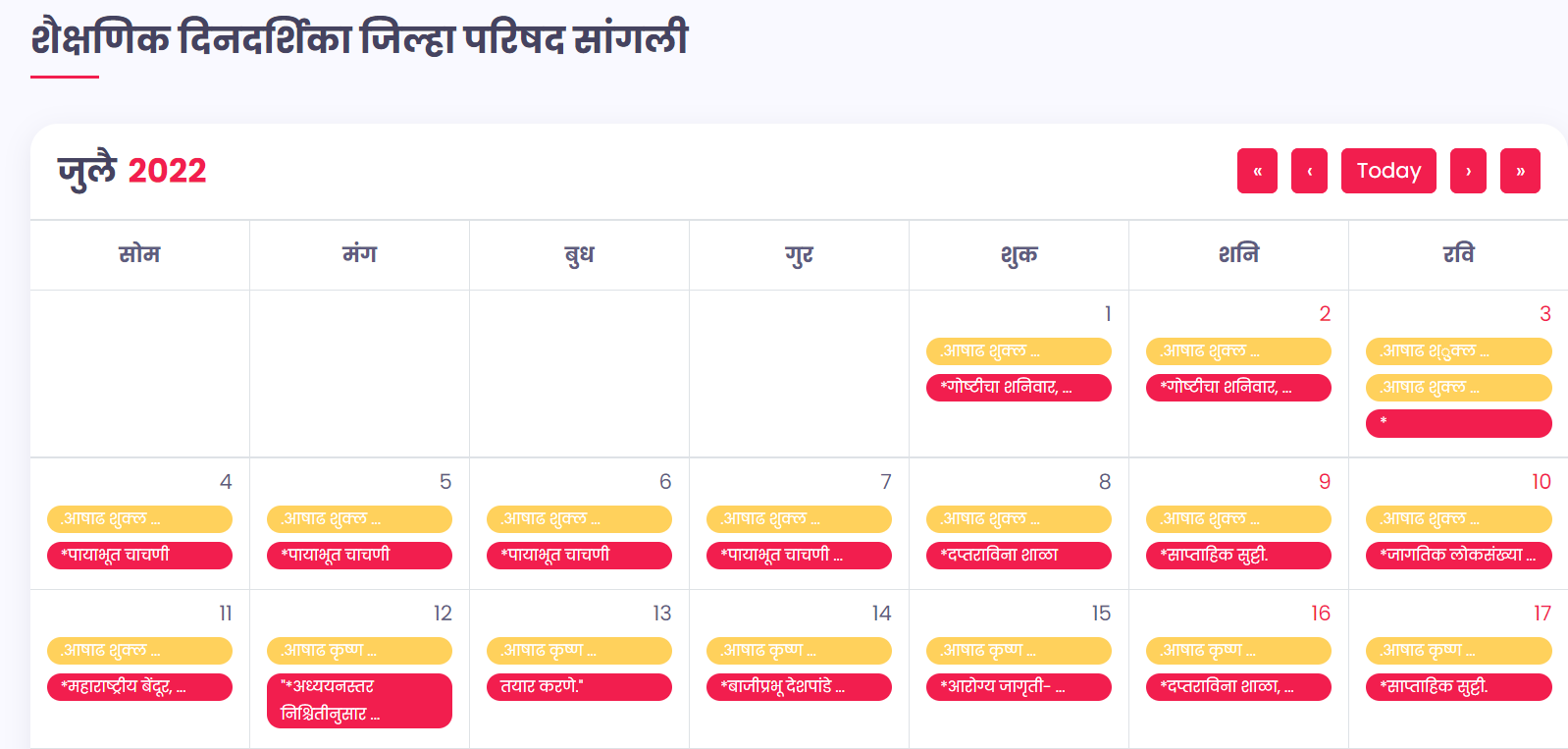
Task: Open yellow आषाढ कृष्ण tag on July 16
Action: pyautogui.click(x=1238, y=650)
